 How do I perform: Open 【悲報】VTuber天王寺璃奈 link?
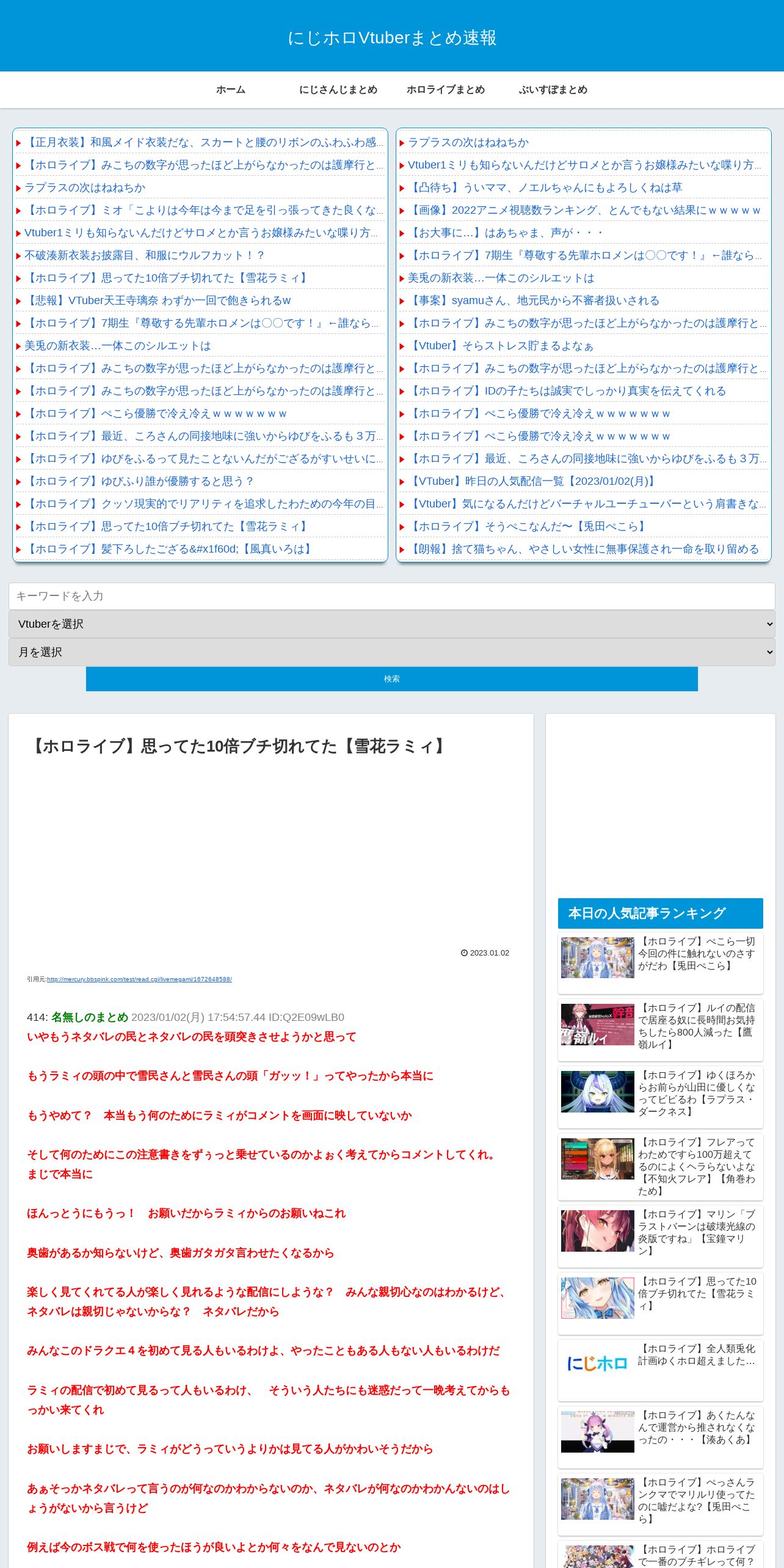pos(158,300)
